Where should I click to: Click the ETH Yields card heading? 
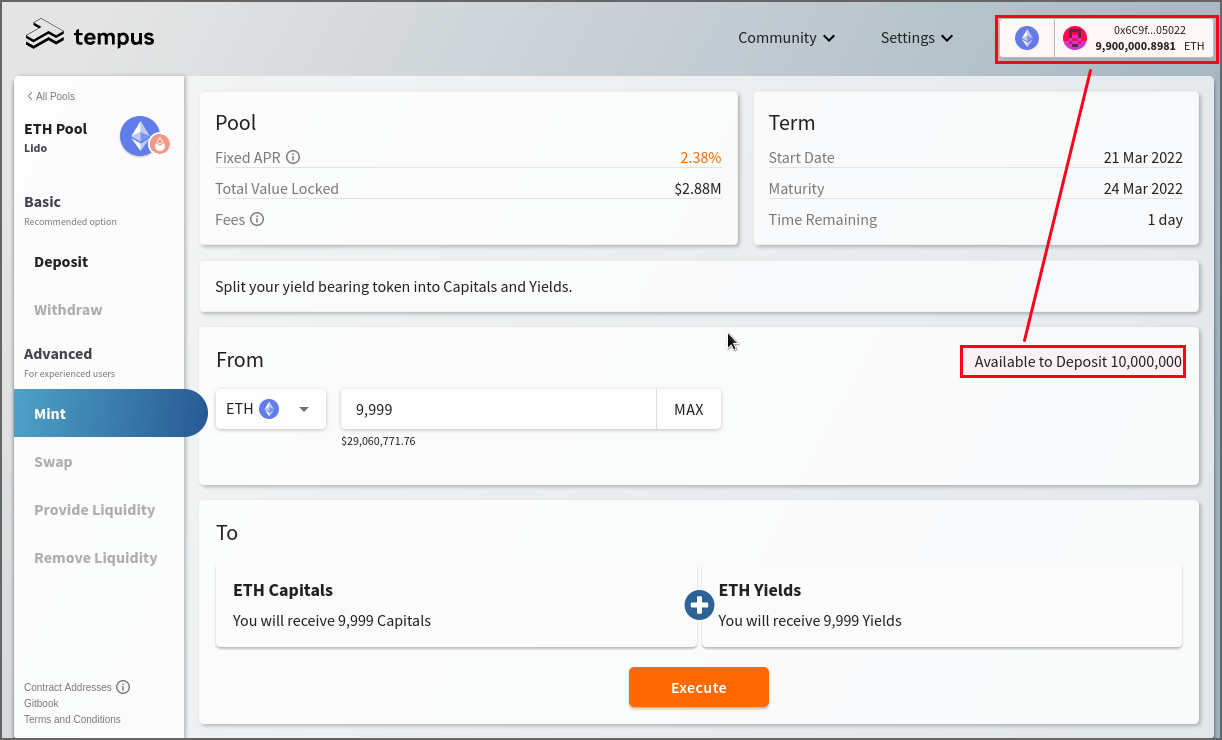click(x=760, y=590)
